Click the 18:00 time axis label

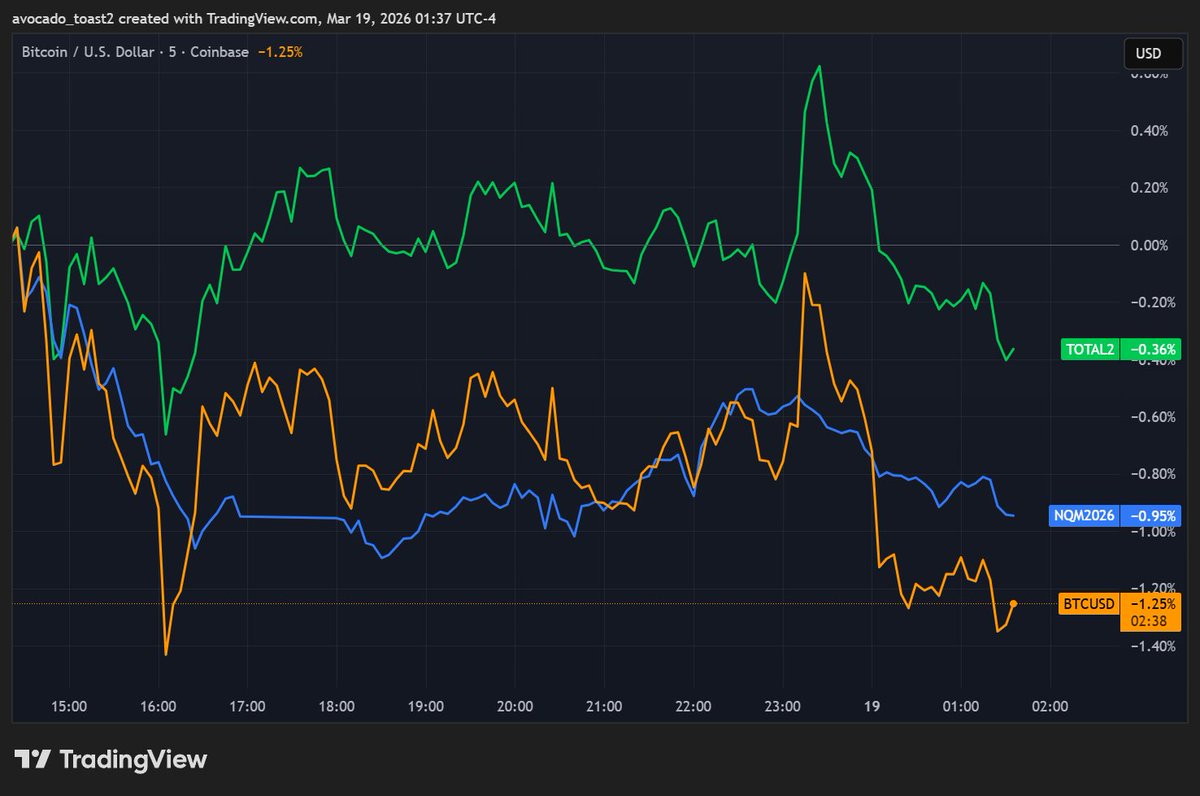point(337,706)
